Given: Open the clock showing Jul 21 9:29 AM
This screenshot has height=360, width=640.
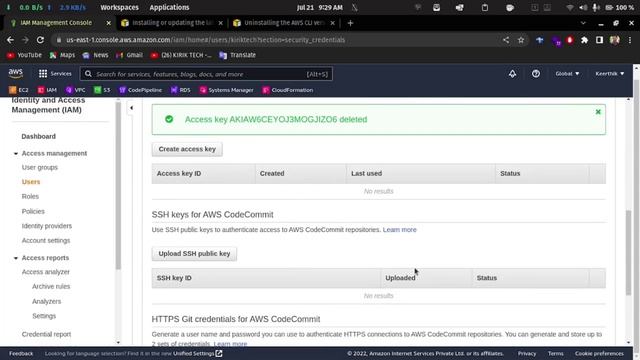Looking at the screenshot, I should [x=320, y=7].
